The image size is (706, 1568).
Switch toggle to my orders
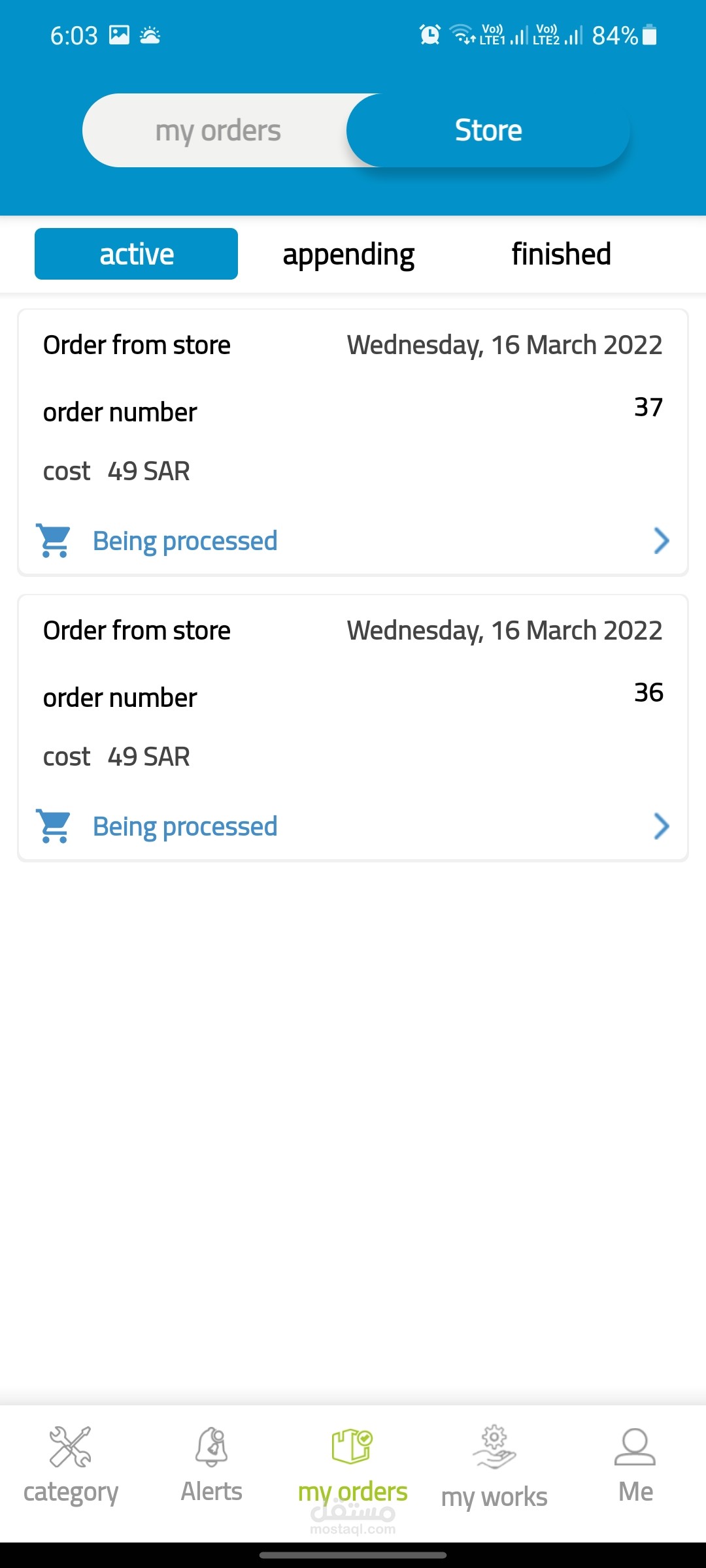click(218, 131)
